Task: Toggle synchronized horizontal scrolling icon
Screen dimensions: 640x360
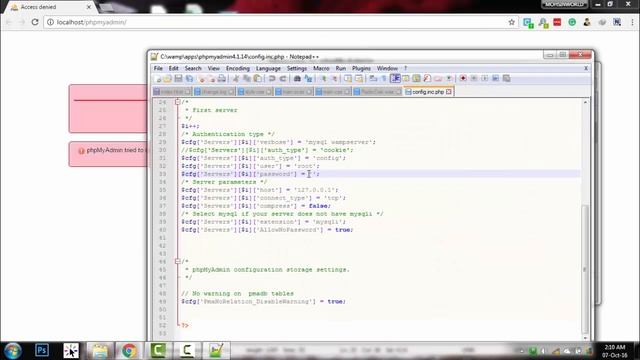Action: pyautogui.click(x=359, y=78)
